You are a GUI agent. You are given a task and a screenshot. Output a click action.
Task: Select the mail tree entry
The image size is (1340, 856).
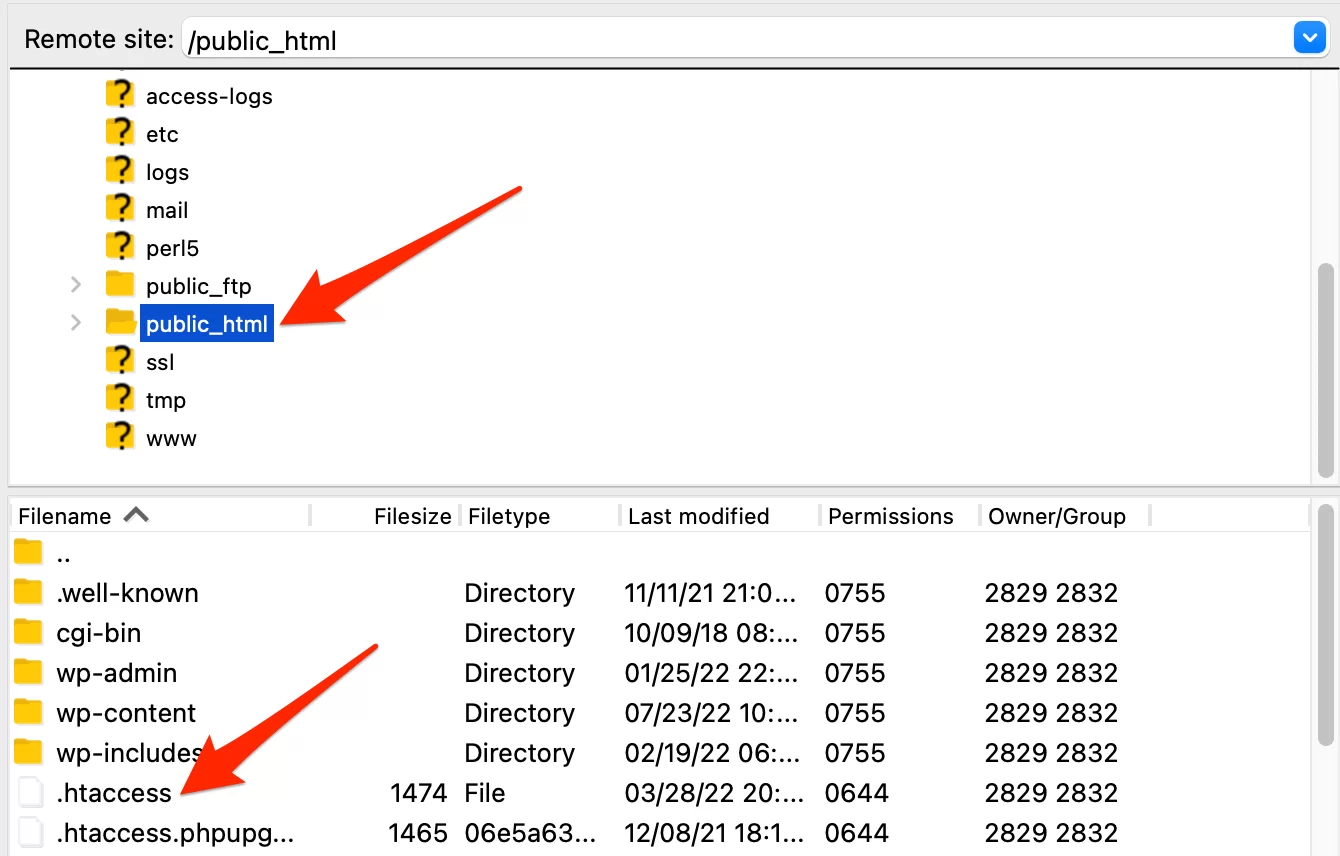pos(167,210)
